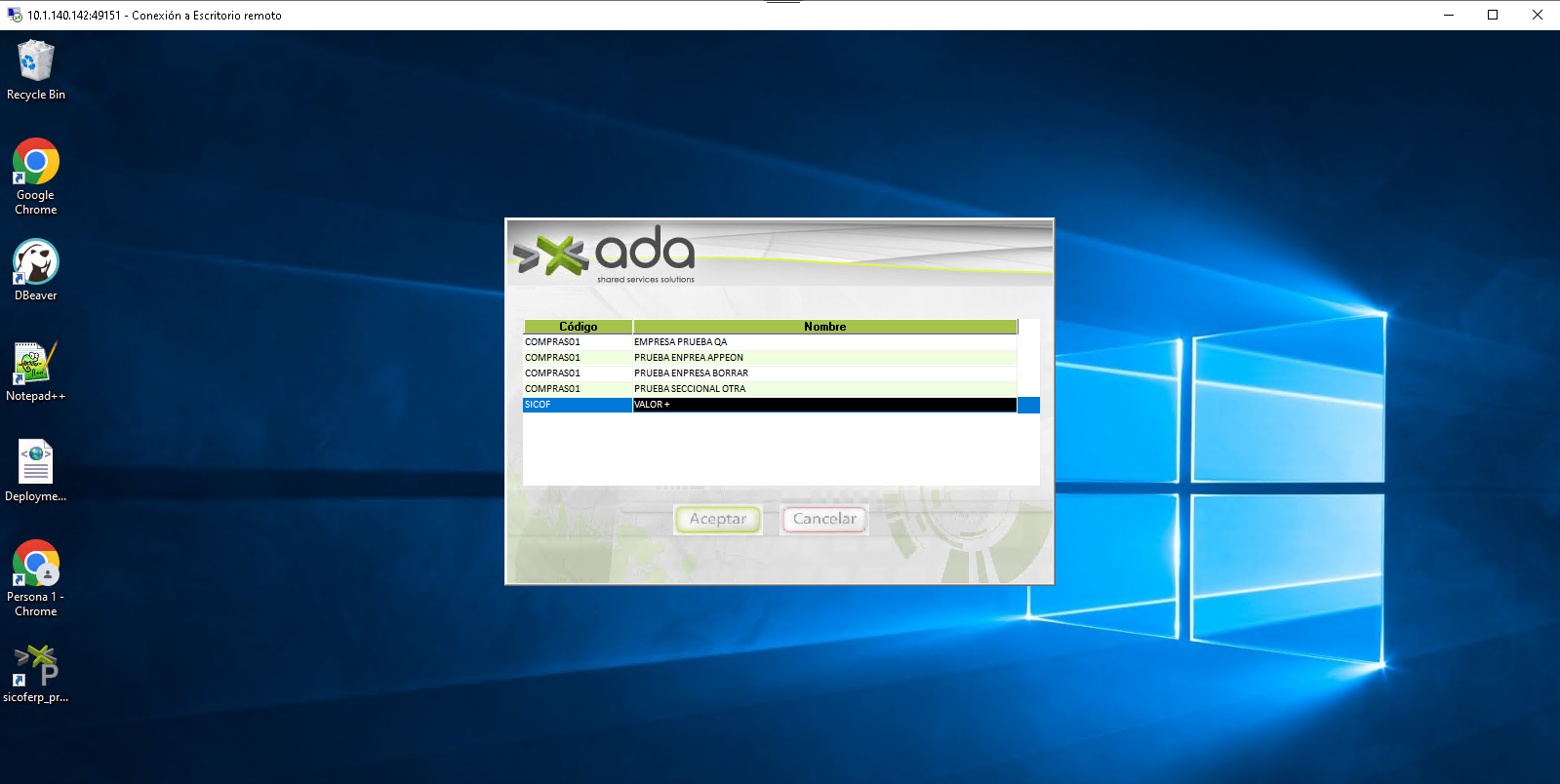Click the Nombre column header
This screenshot has width=1560, height=784.
click(x=824, y=327)
